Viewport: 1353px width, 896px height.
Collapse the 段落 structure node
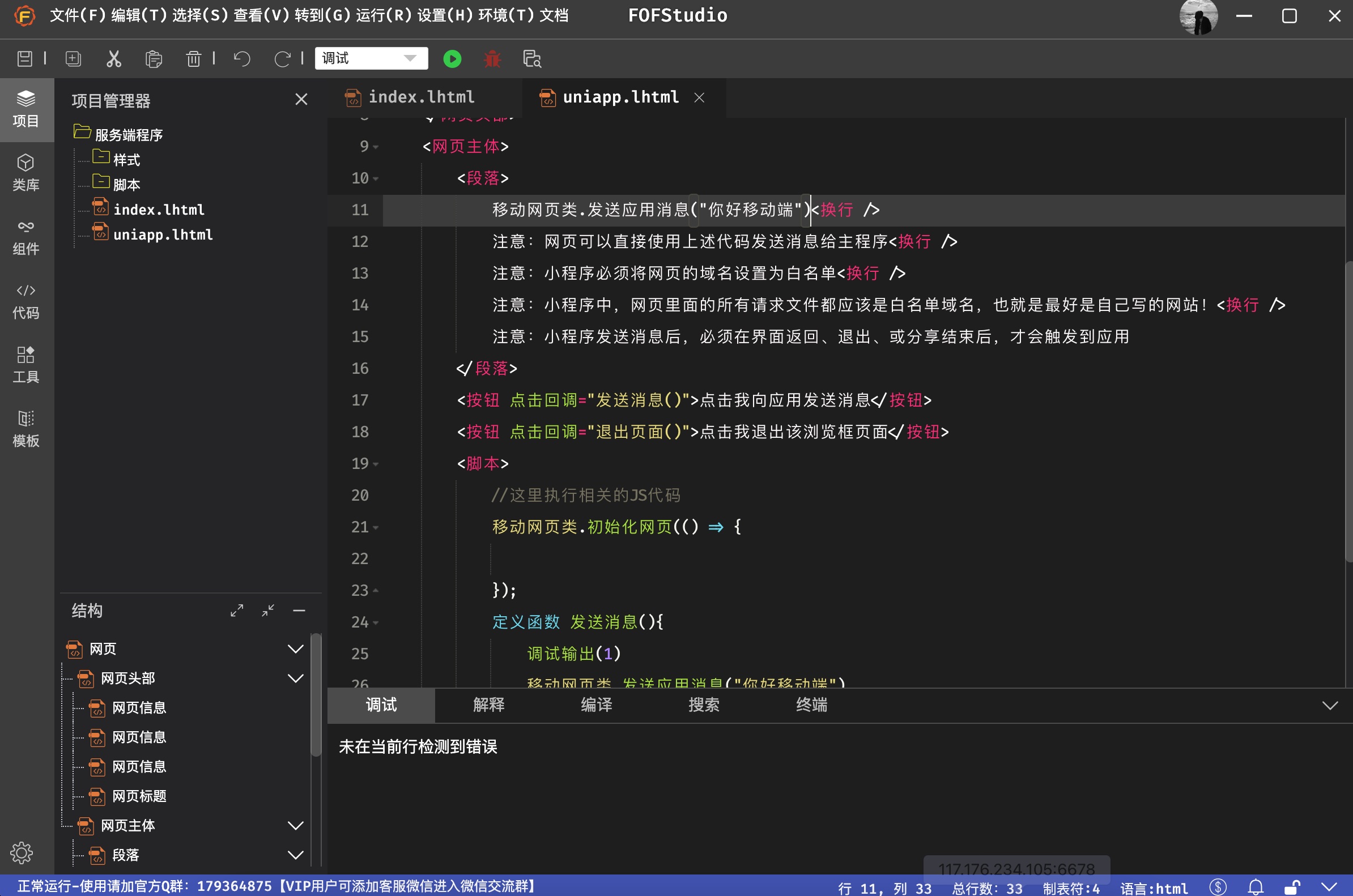point(296,855)
